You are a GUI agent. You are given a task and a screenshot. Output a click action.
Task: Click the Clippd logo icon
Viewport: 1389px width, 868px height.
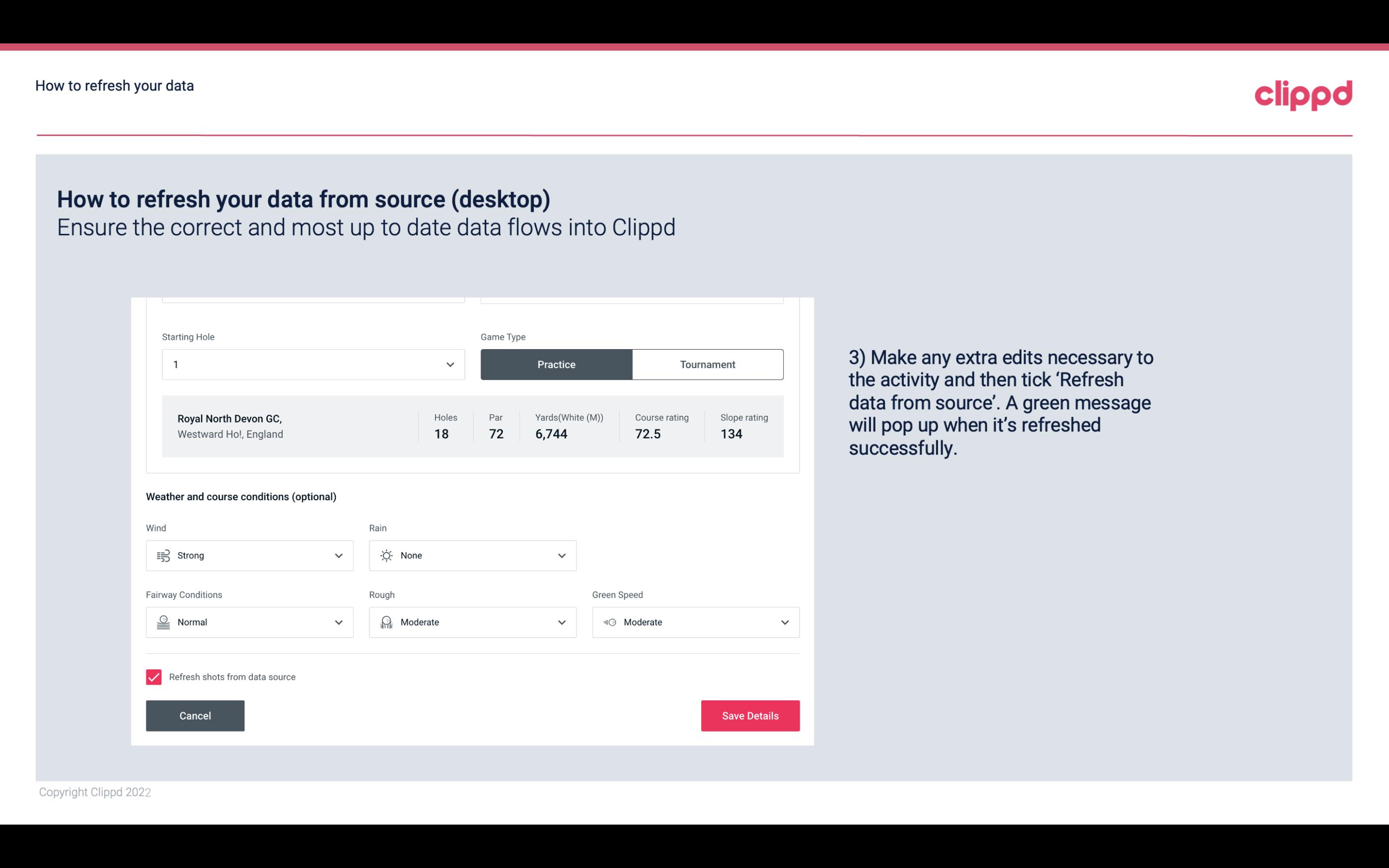(1303, 93)
